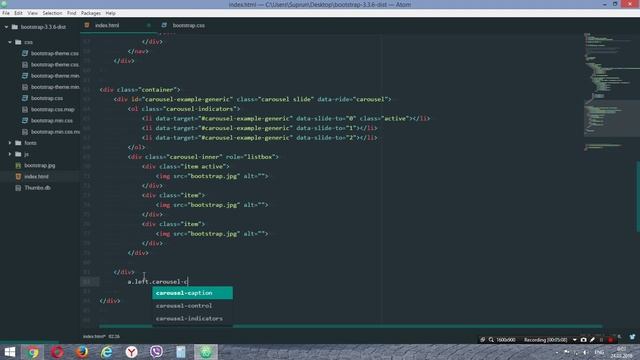The width and height of the screenshot is (640, 360).
Task: Click the recorder magnifier zoom icon
Action: pos(491,340)
